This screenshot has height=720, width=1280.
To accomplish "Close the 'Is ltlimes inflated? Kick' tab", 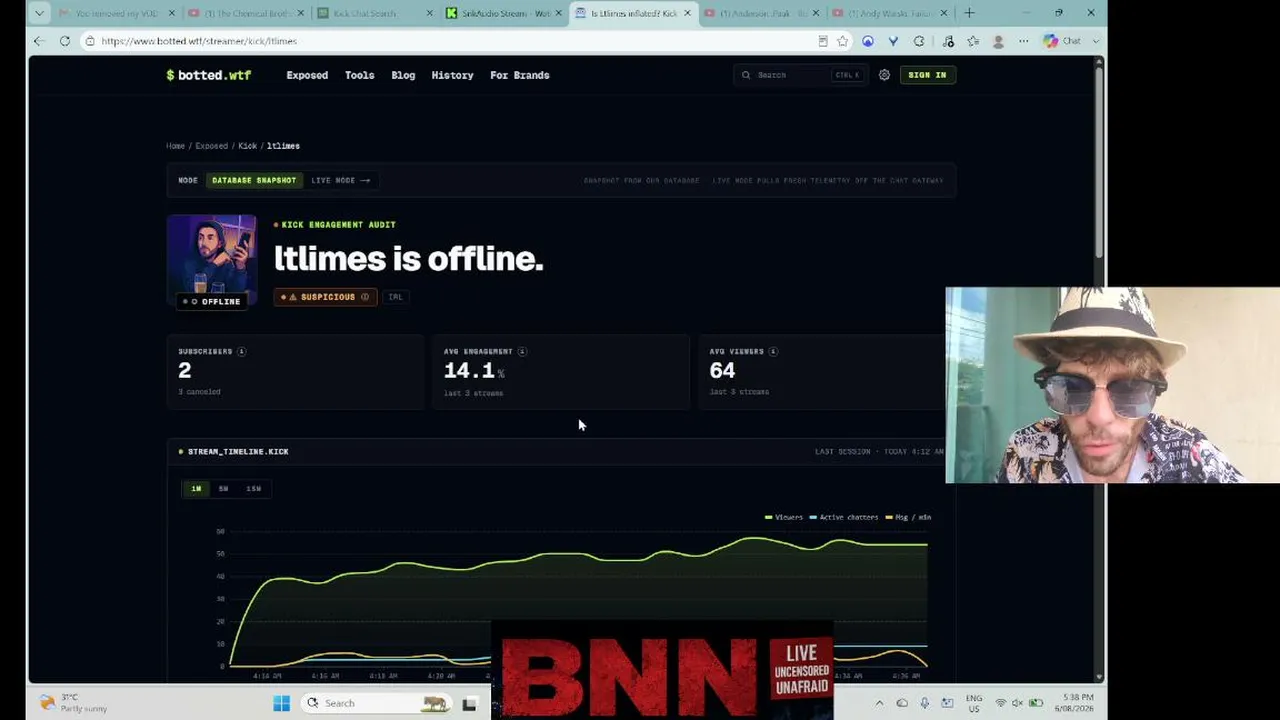I will [687, 13].
